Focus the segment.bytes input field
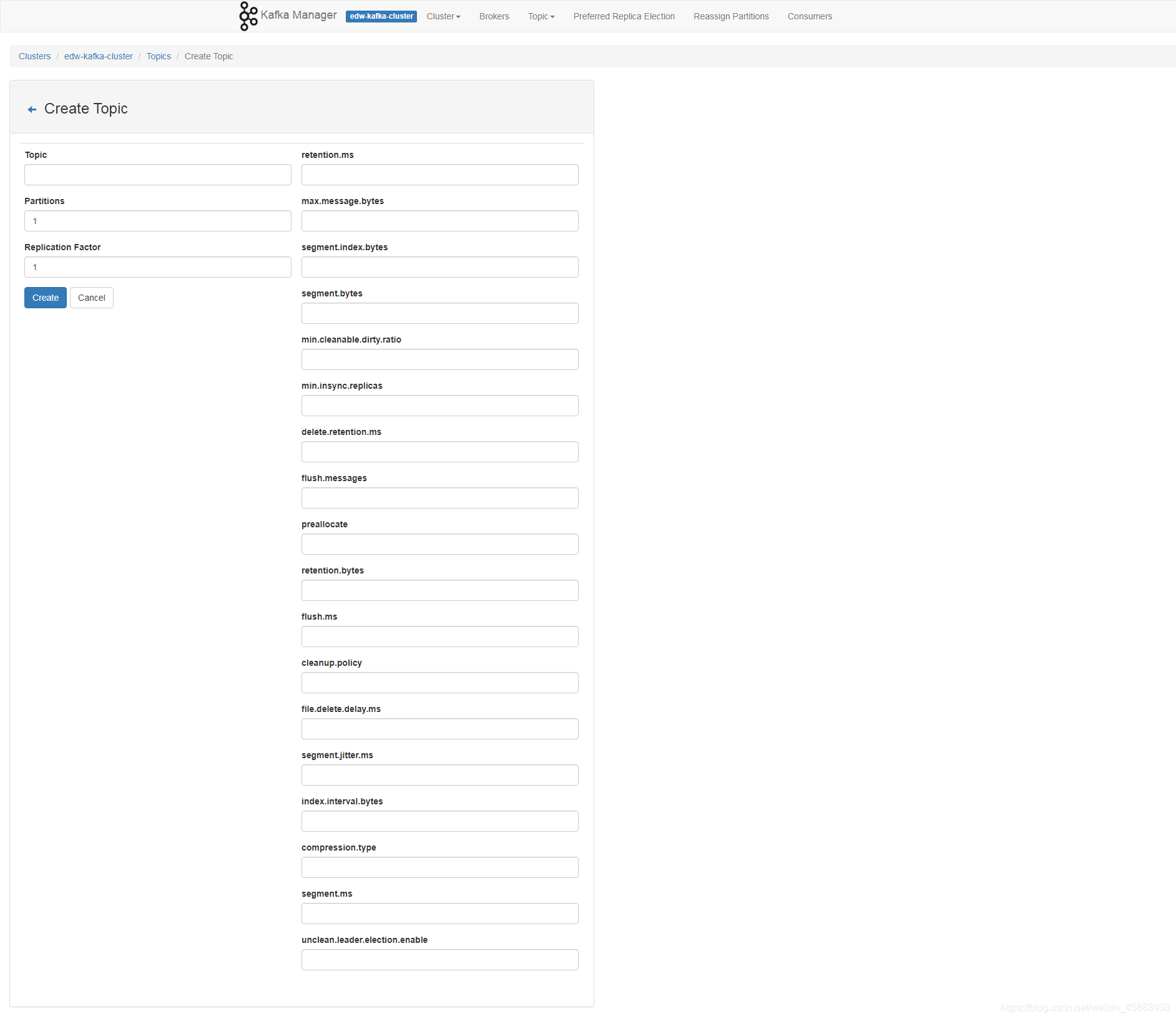Viewport: 1176px width, 1019px height. pyautogui.click(x=440, y=313)
